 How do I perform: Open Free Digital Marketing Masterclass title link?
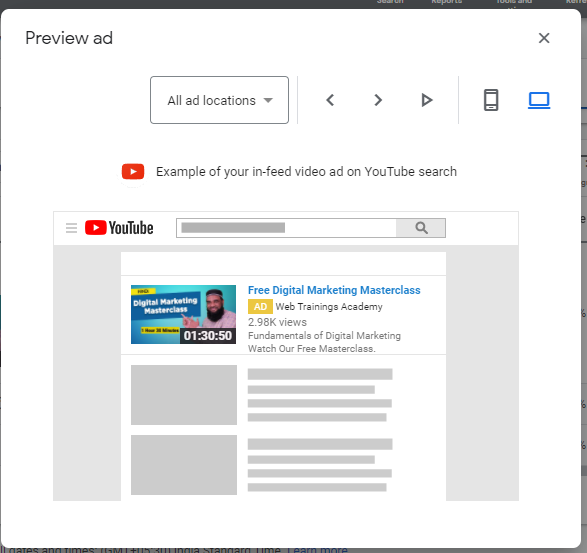[x=334, y=290]
